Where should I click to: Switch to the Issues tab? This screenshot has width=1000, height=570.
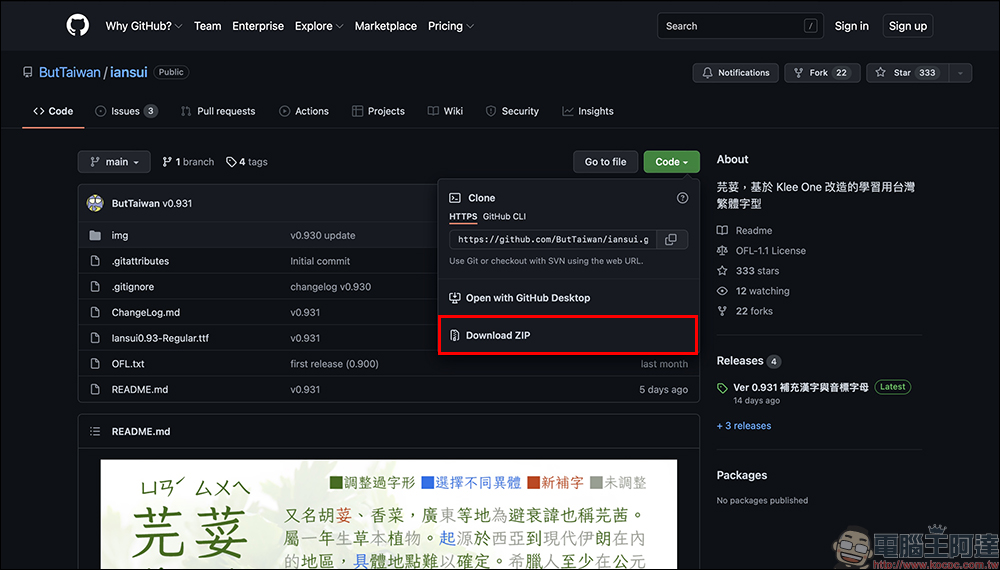(126, 111)
